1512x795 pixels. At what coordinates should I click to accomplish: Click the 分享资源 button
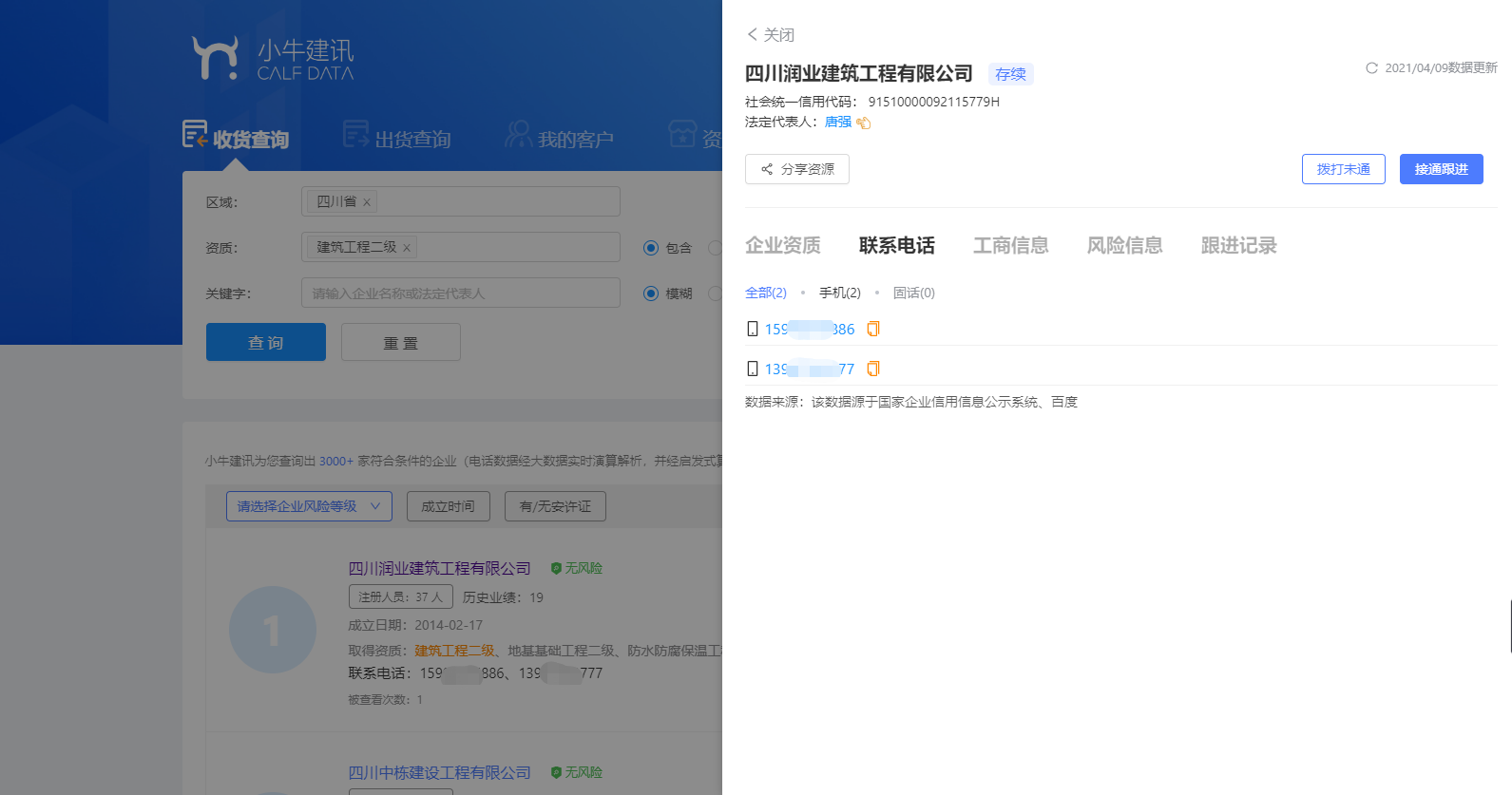click(797, 169)
